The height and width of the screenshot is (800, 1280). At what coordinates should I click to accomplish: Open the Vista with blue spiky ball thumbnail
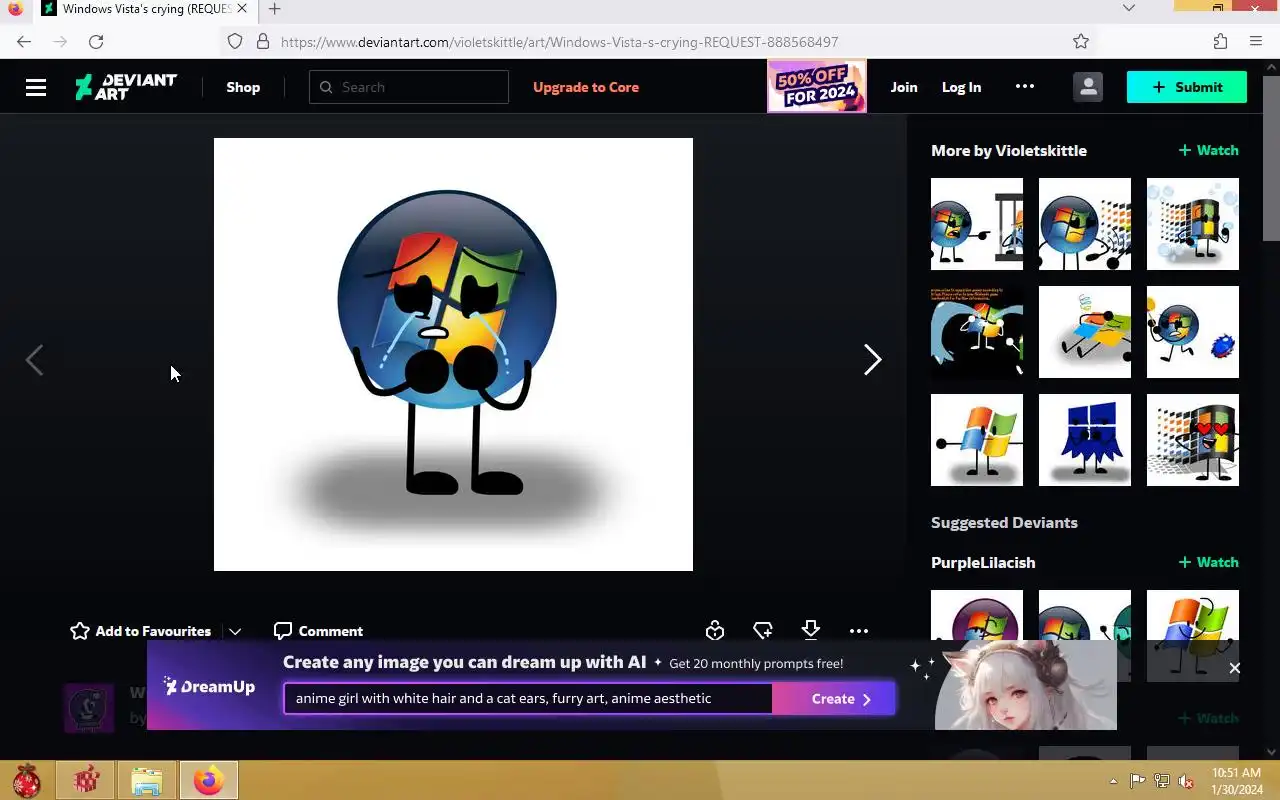click(x=1193, y=332)
